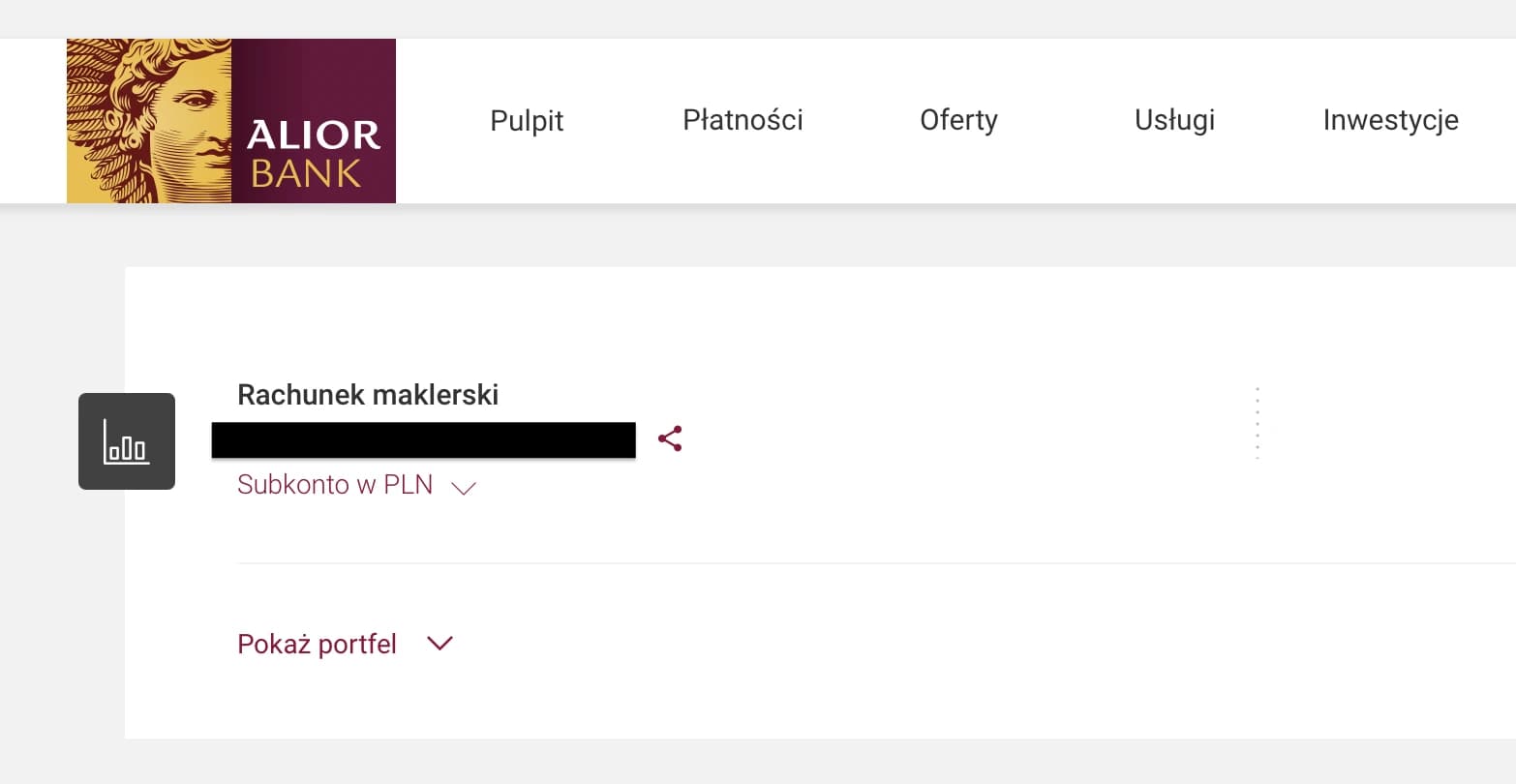Viewport: 1516px width, 784px height.
Task: Select the share icon next to account number
Action: [669, 437]
